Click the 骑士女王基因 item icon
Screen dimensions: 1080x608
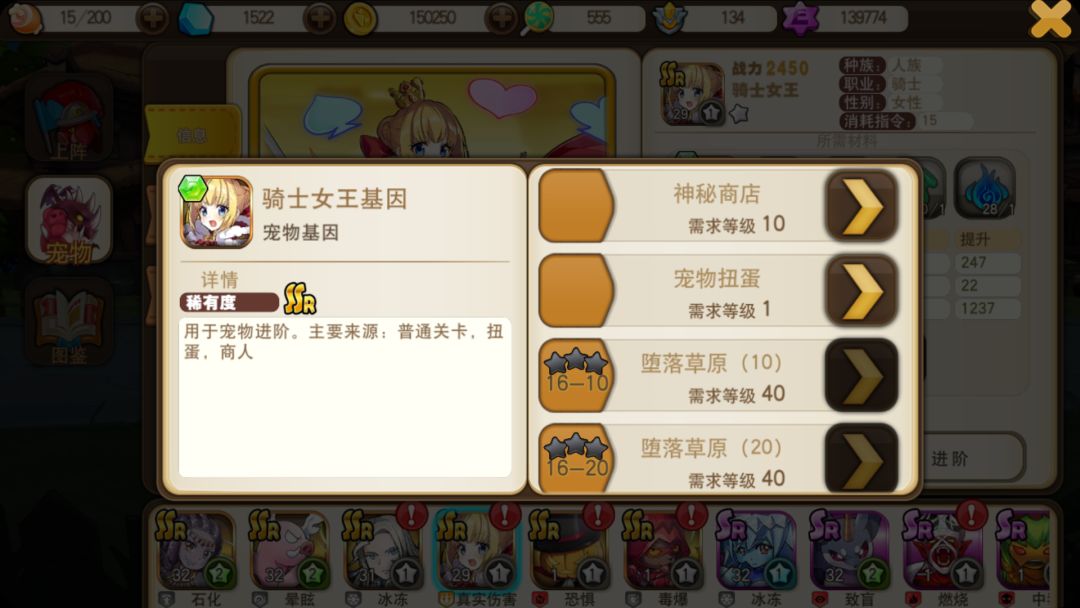tap(216, 211)
